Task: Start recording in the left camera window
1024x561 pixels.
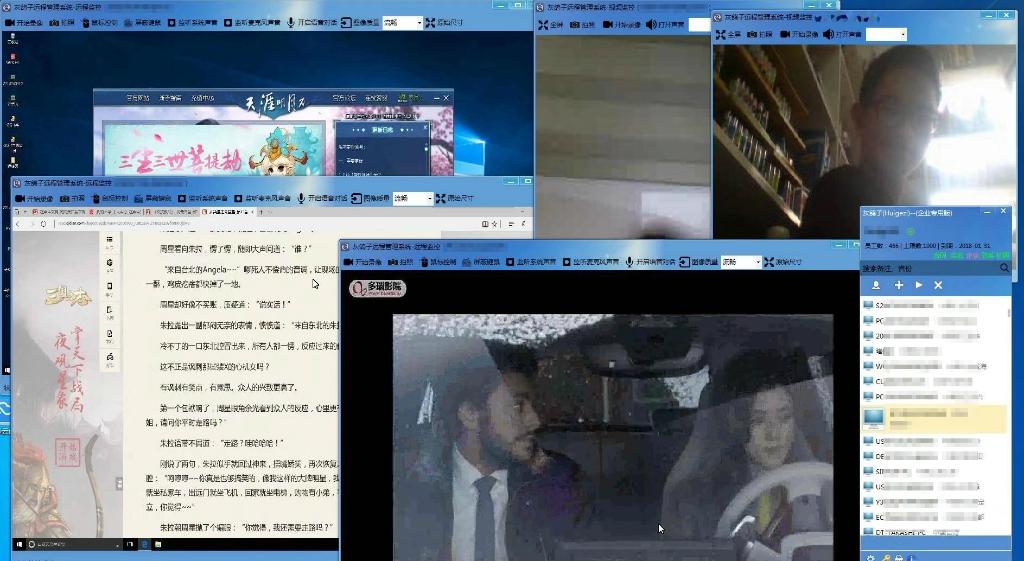Action: pos(621,25)
